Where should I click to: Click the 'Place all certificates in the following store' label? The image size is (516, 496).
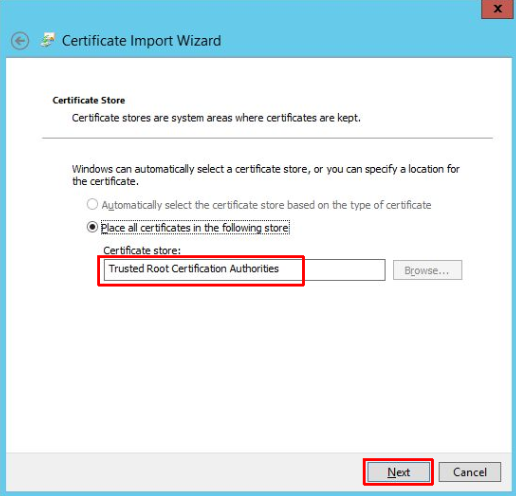[195, 228]
